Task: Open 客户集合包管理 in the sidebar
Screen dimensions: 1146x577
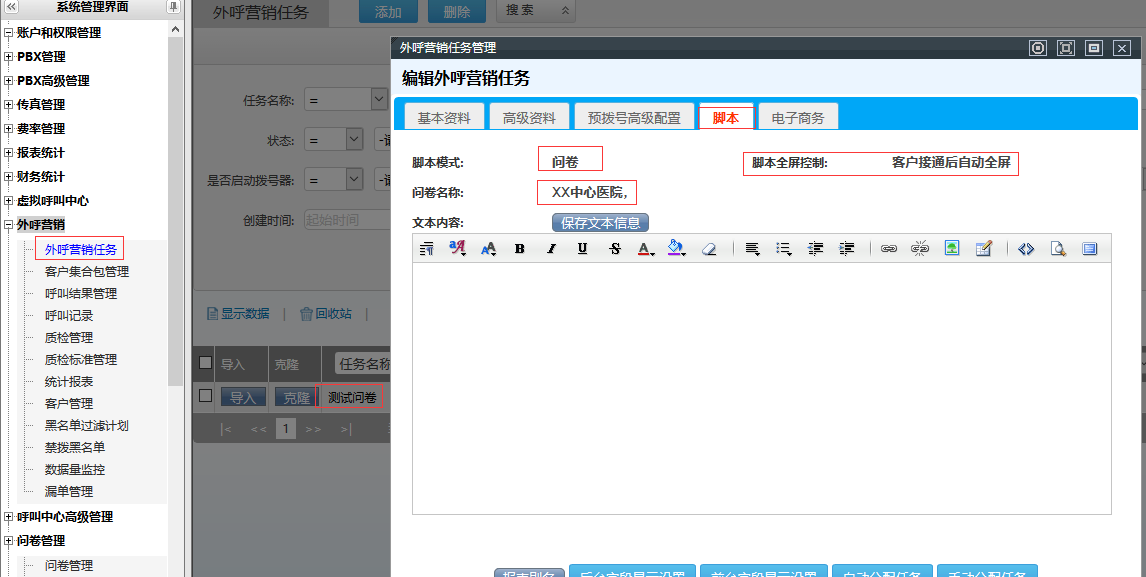Action: (87, 271)
